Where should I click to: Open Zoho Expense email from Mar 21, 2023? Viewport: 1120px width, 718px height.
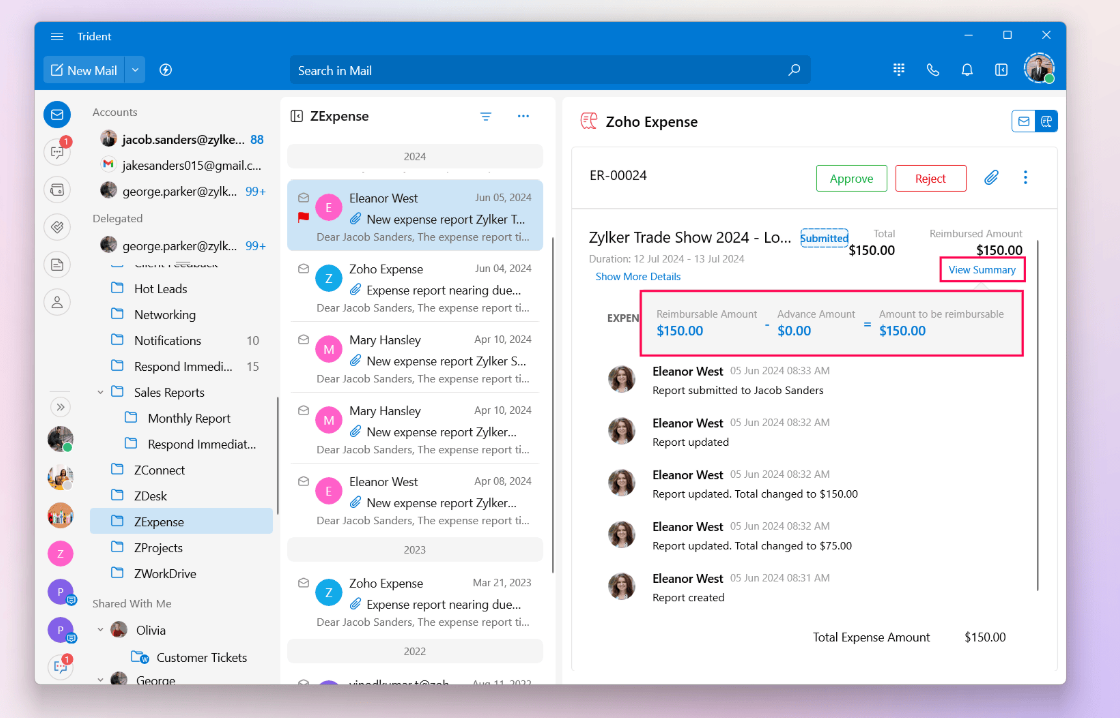coord(415,601)
